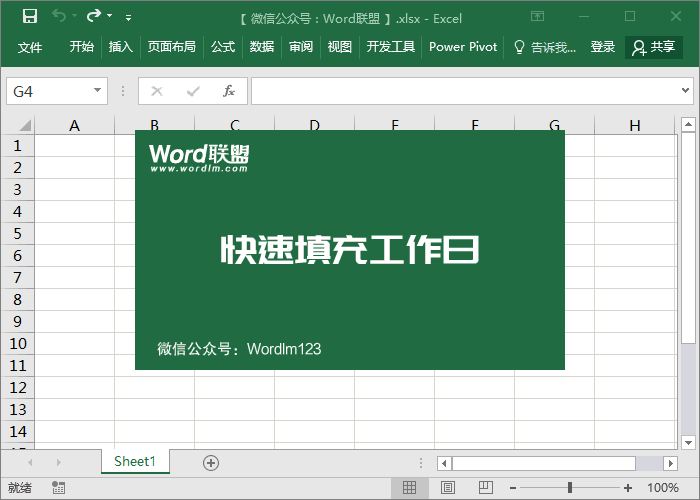This screenshot has width=700, height=500.
Task: Click the Redo arrow icon
Action: tap(94, 16)
